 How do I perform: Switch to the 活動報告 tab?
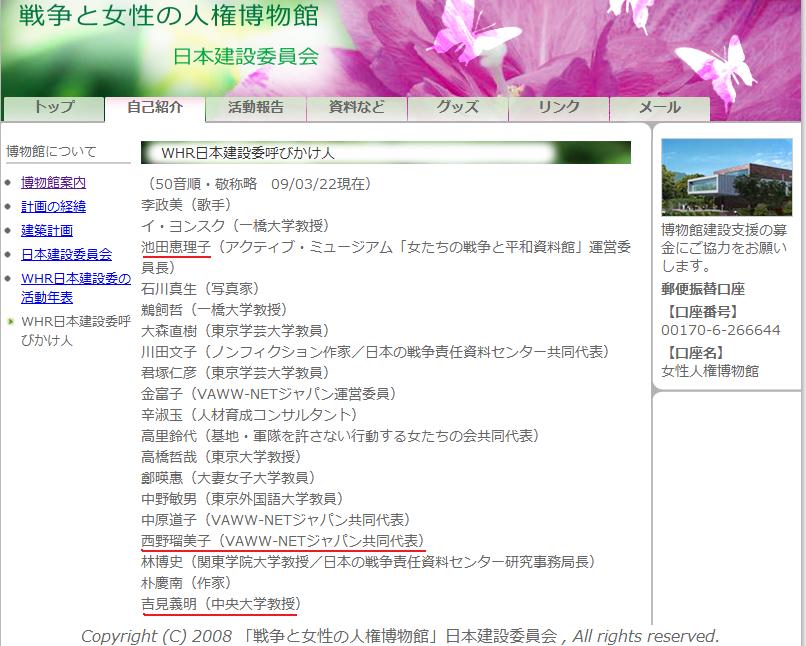(x=255, y=108)
